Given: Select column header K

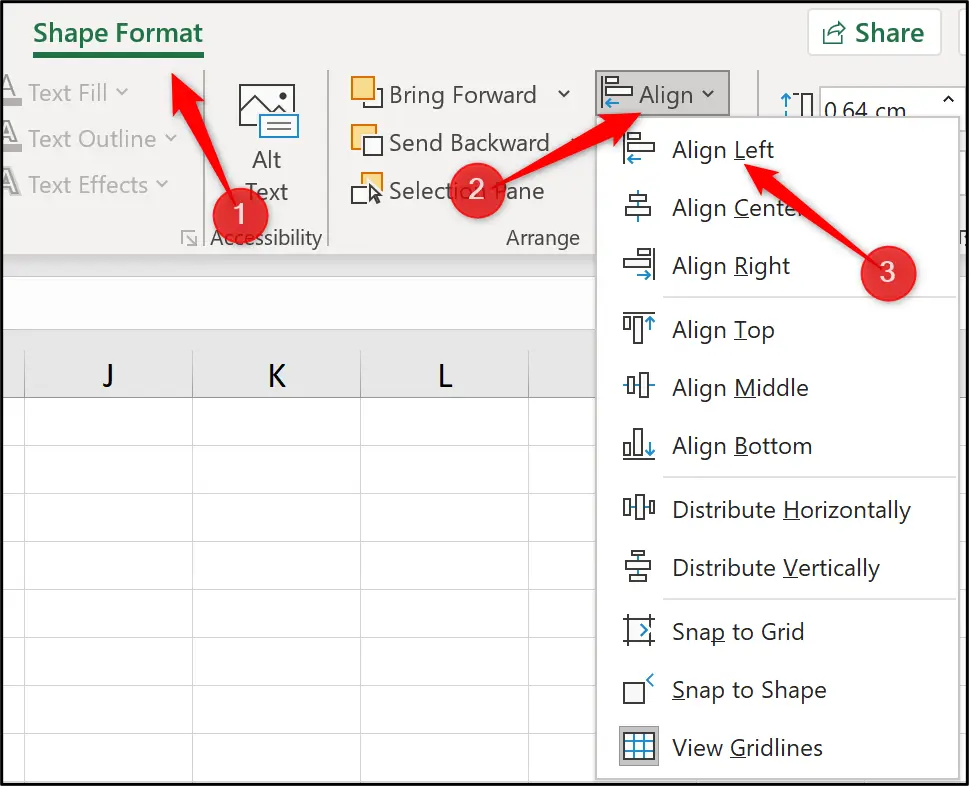Looking at the screenshot, I should coord(275,376).
